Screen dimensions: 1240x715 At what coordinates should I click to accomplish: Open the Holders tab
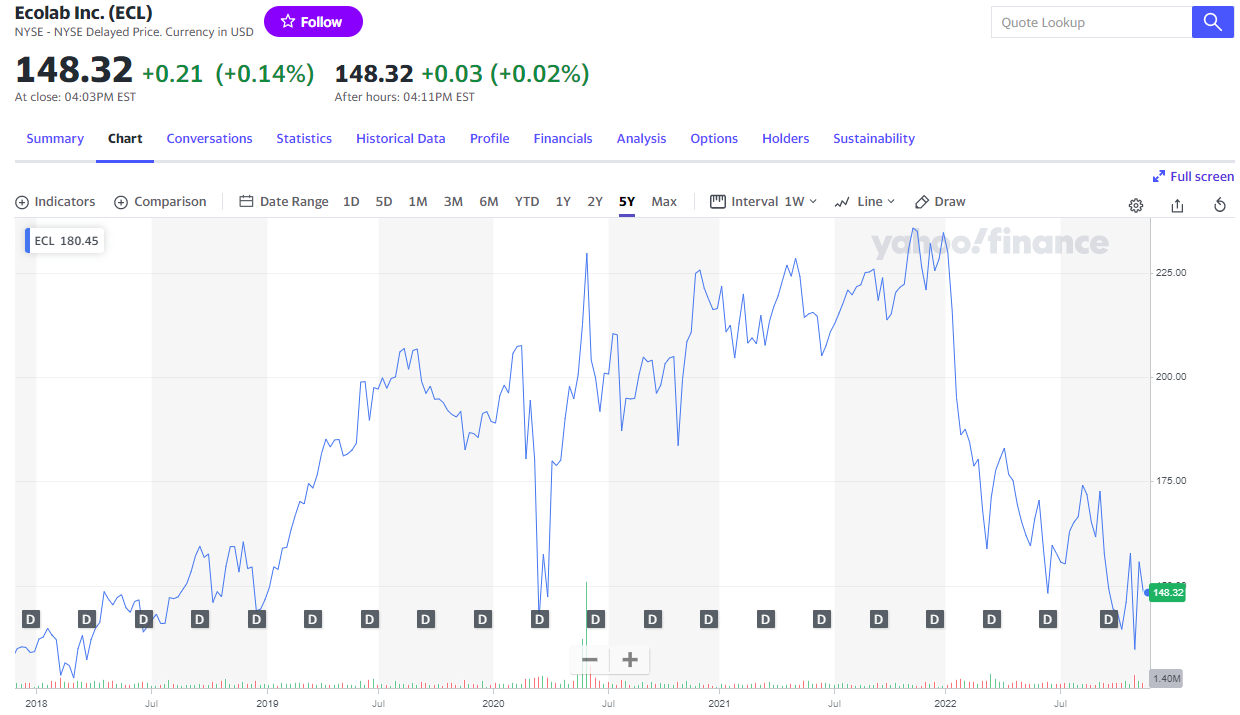(786, 139)
